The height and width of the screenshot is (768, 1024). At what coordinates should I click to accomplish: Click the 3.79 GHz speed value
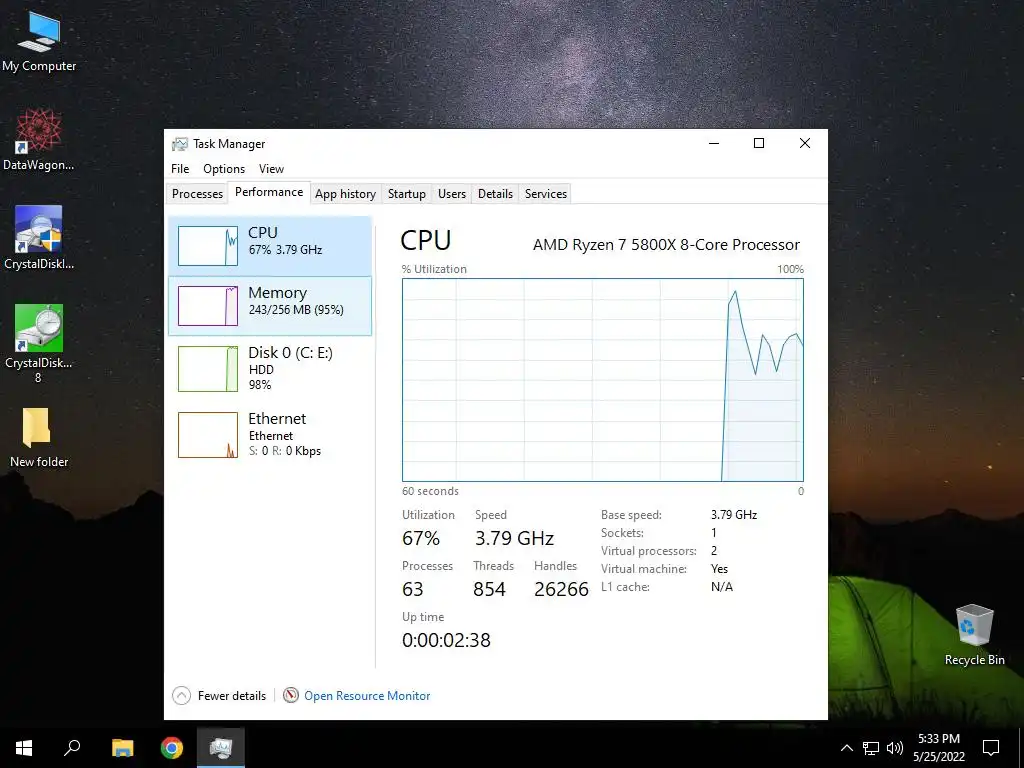coord(515,538)
